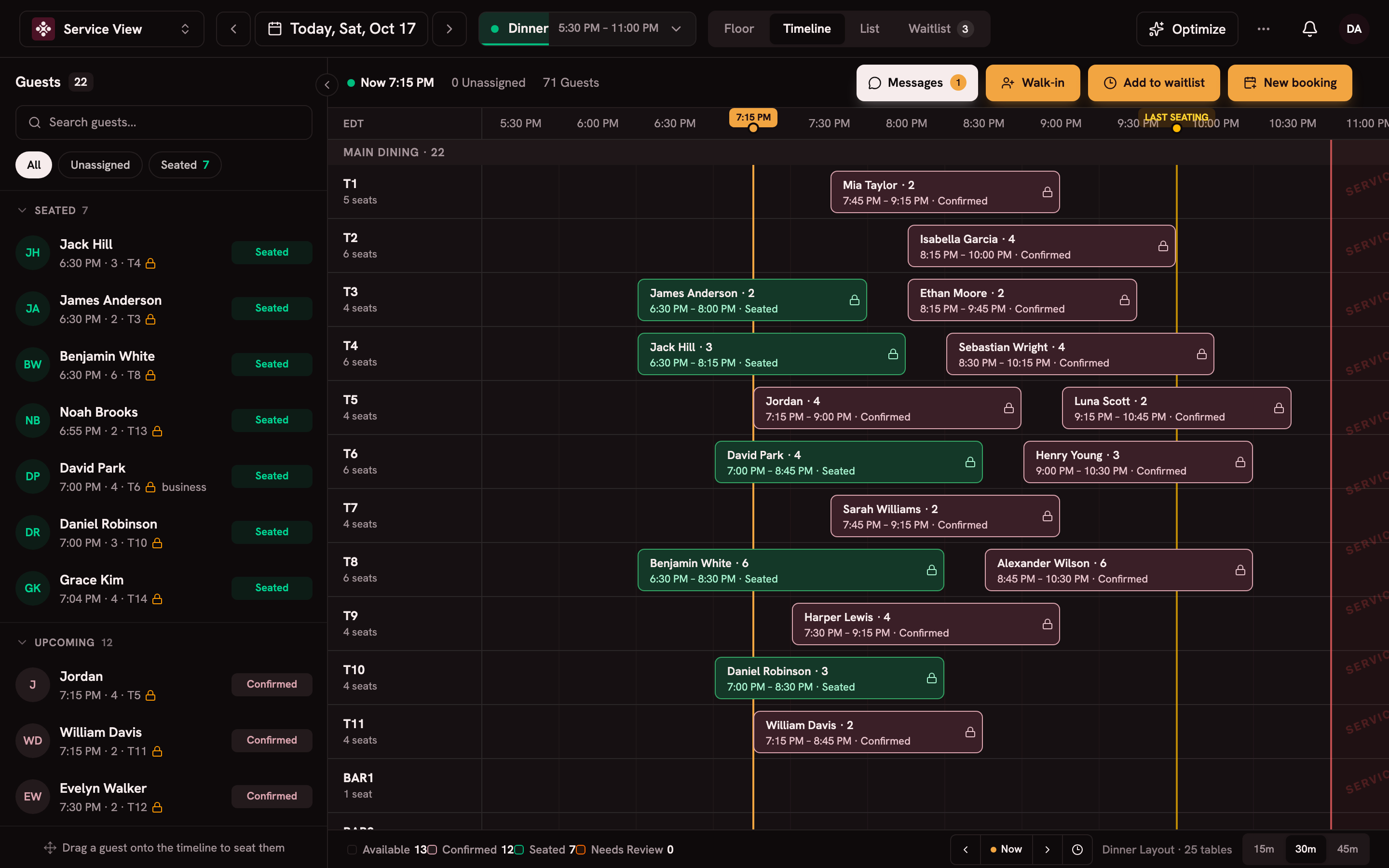Open the date picker for Today, Sat, Oct 17
Viewport: 1389px width, 868px height.
341,29
